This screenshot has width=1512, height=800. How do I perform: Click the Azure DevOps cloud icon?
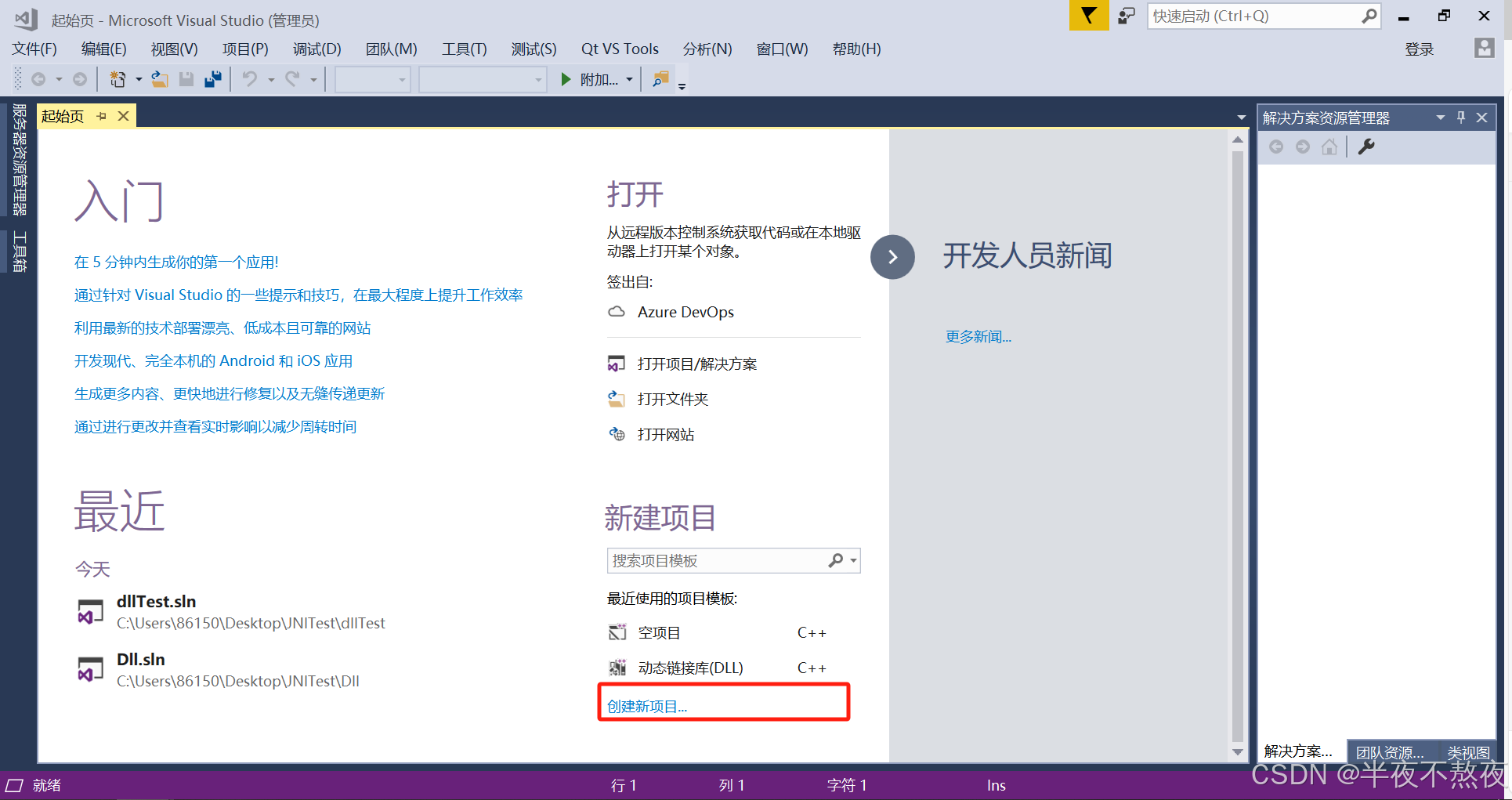tap(617, 311)
